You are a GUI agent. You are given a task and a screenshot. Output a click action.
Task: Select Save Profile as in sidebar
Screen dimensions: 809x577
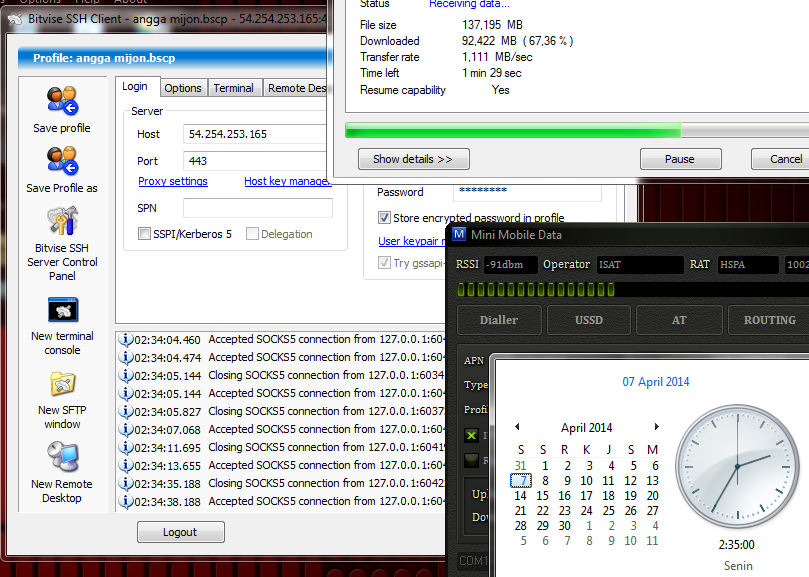[x=62, y=160]
